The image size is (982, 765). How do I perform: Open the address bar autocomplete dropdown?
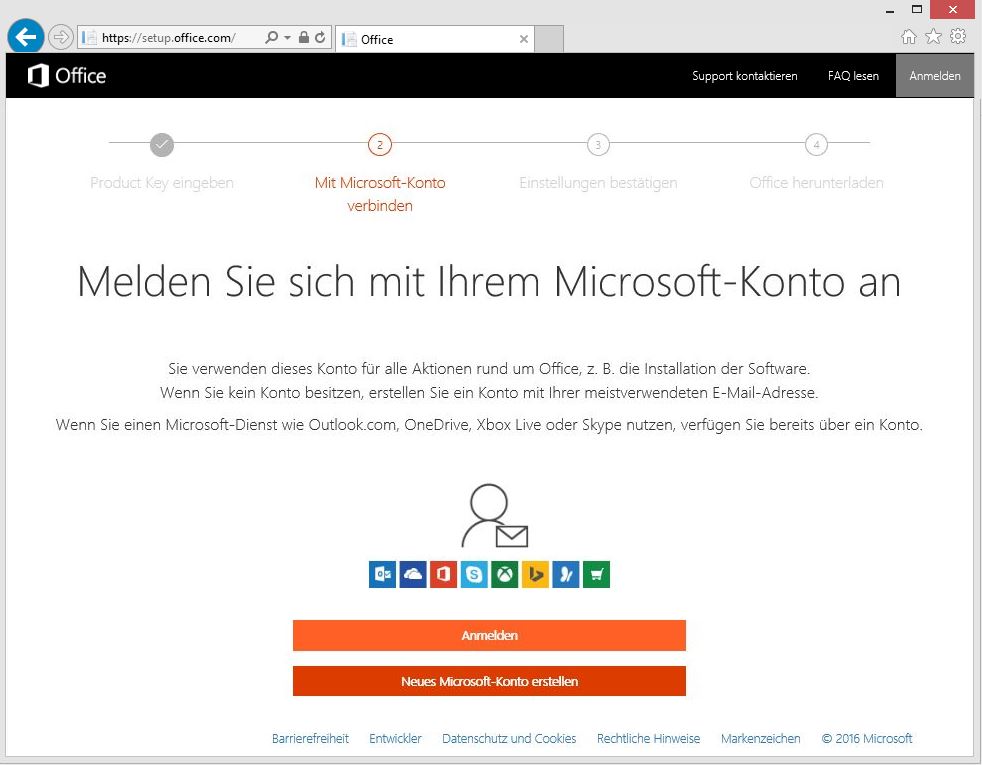[282, 36]
